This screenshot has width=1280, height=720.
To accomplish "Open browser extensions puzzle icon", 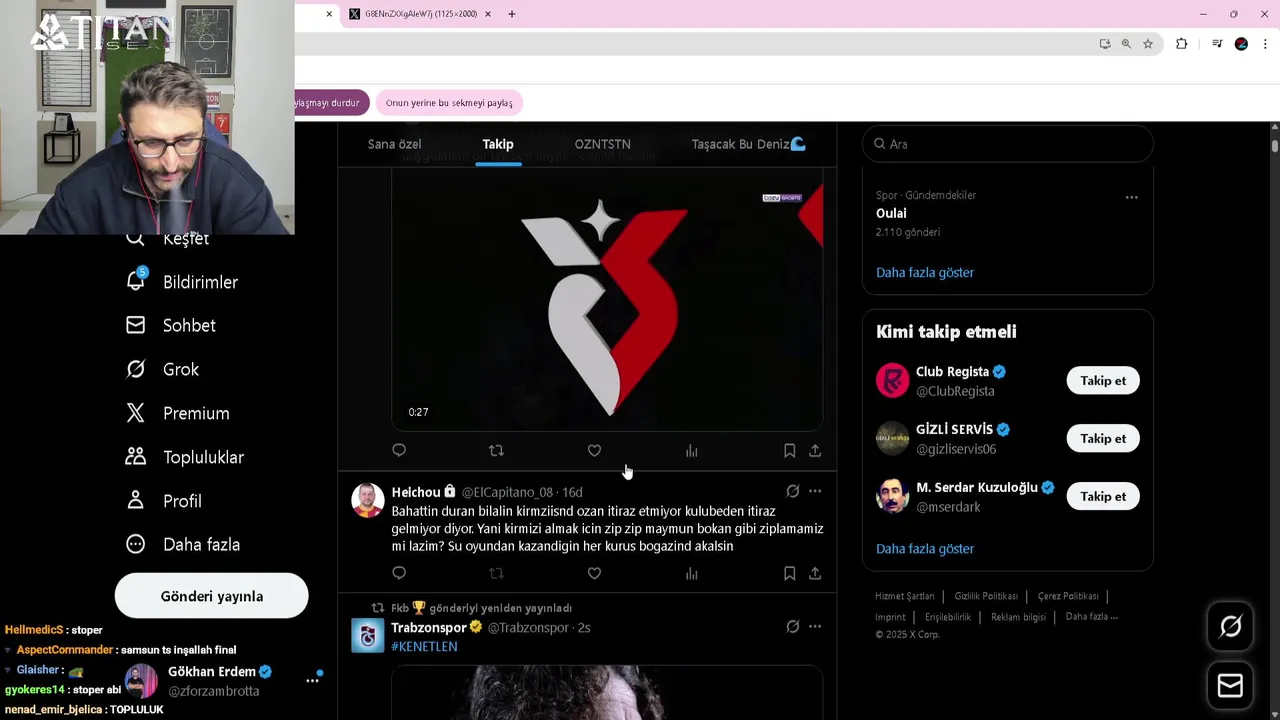I will click(x=1181, y=44).
